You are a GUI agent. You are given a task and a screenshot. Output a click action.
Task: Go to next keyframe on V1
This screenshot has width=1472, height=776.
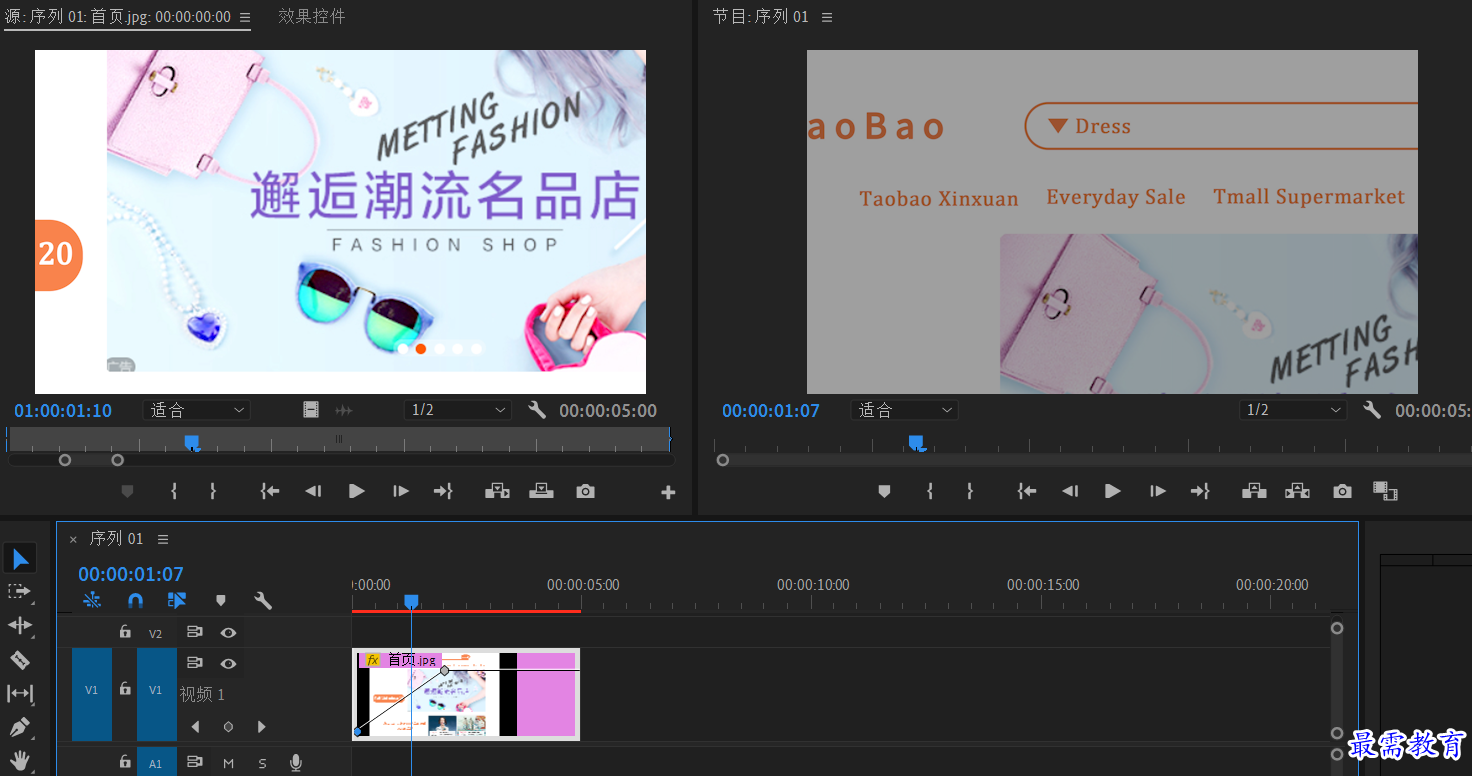pos(262,727)
